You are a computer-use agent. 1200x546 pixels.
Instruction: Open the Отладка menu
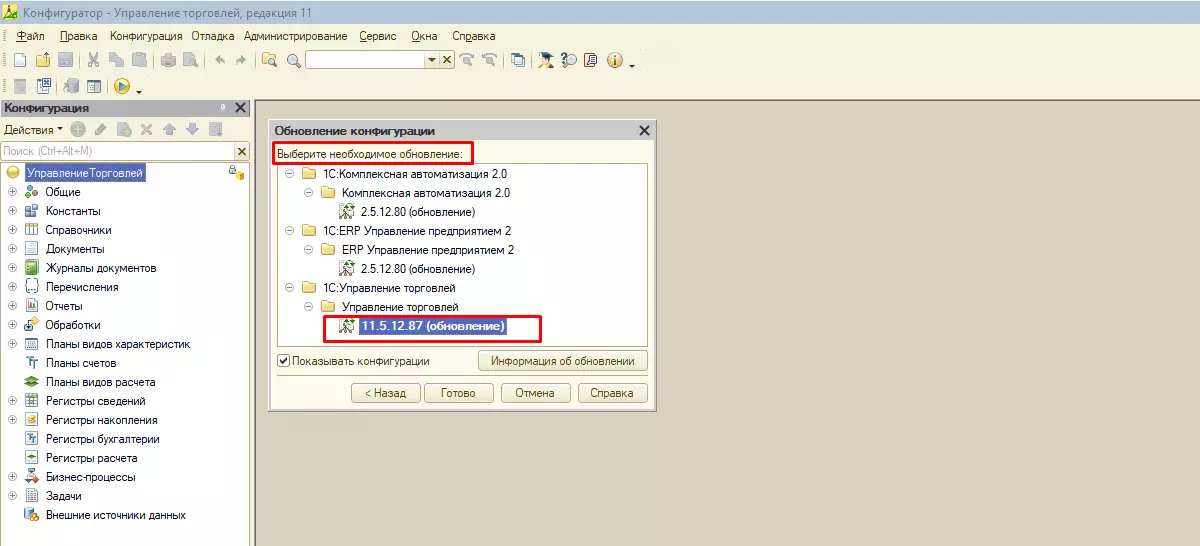click(212, 36)
